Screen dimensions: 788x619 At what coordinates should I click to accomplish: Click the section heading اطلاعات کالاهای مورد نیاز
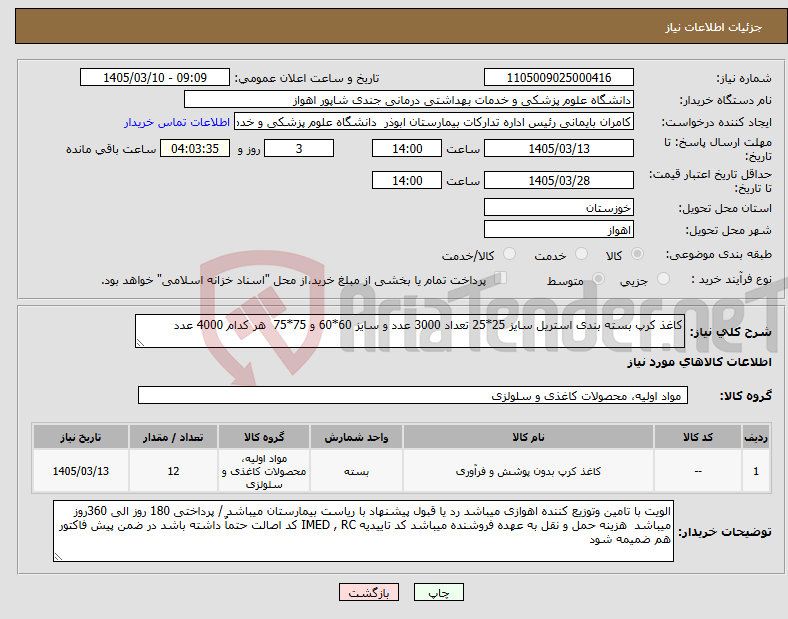point(699,362)
